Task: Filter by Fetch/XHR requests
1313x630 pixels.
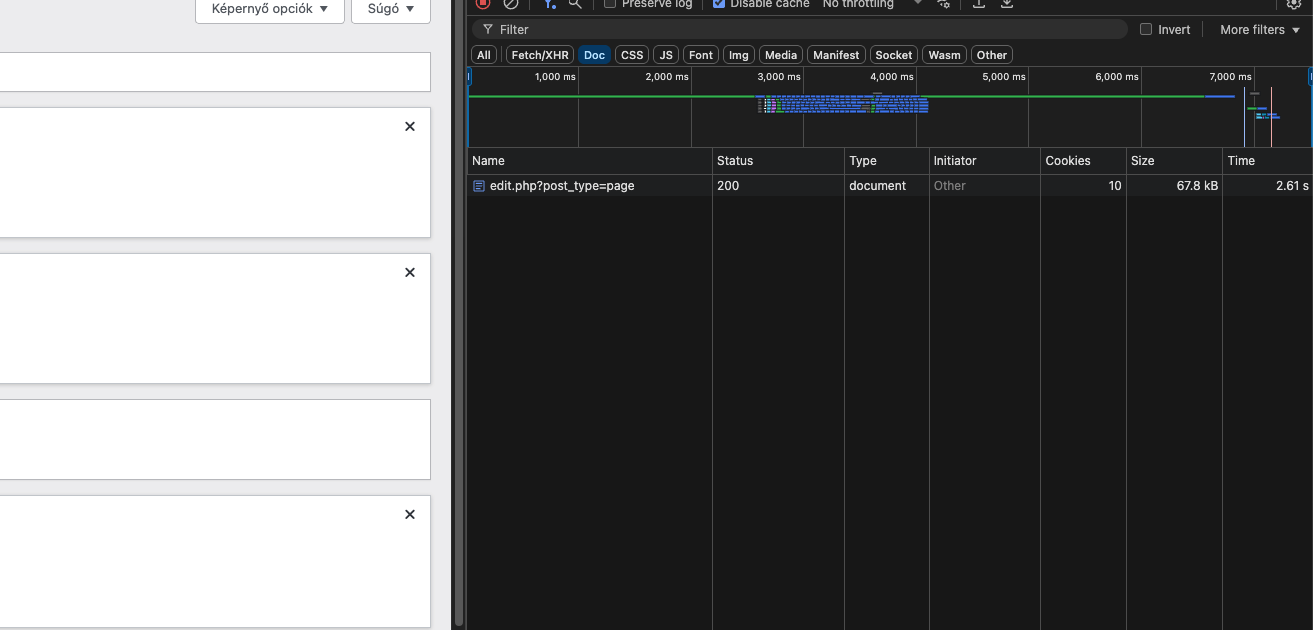Action: (x=540, y=55)
